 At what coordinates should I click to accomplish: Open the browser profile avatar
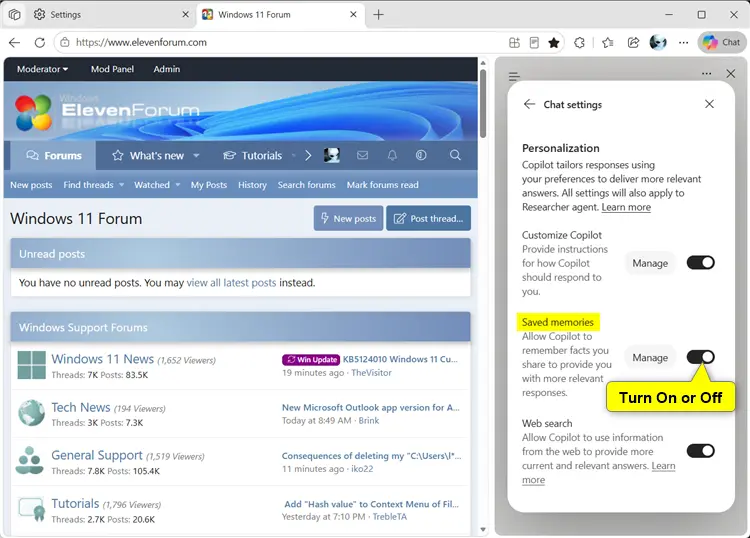658,43
